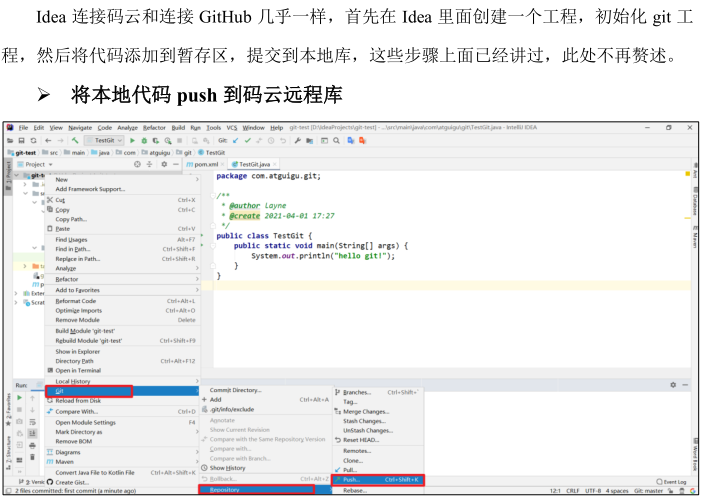Viewport: 702px width, 499px height.
Task: Click Run panel trash clear icon
Action: click(32, 457)
